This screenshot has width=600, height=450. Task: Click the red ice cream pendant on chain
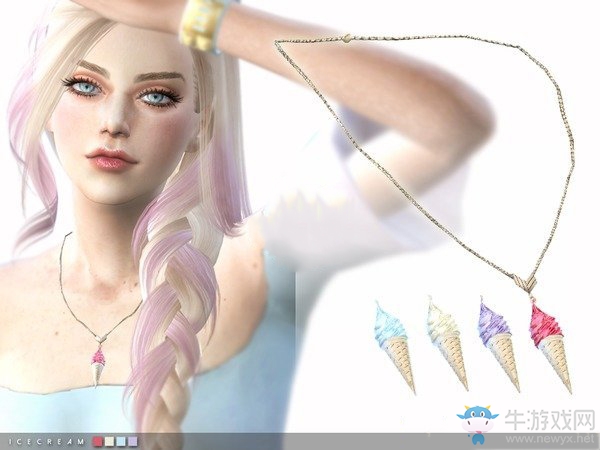550,344
